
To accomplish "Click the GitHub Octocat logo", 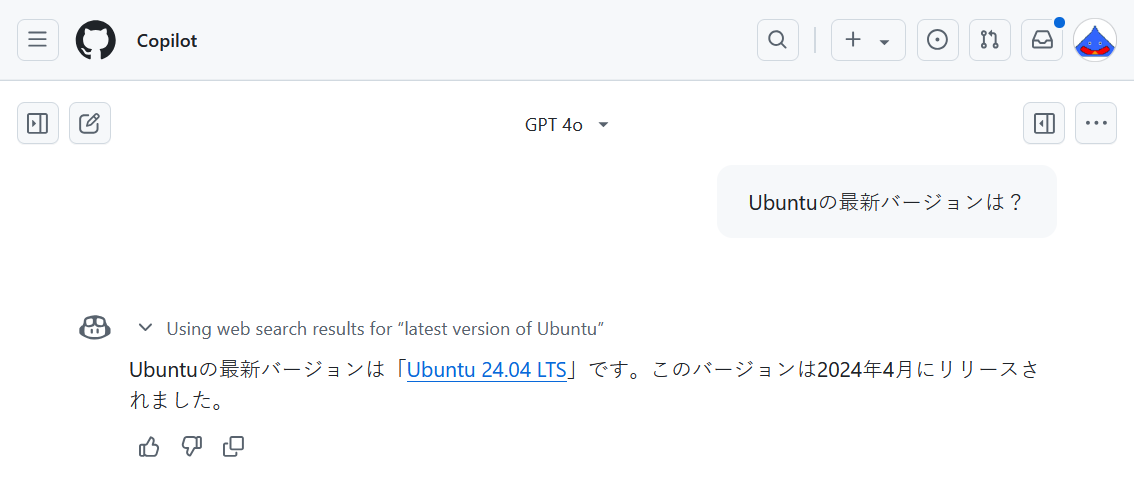I will click(x=95, y=40).
